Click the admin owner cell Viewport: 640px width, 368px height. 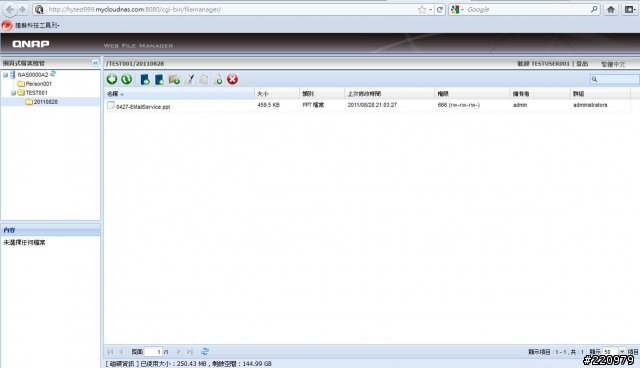click(520, 105)
